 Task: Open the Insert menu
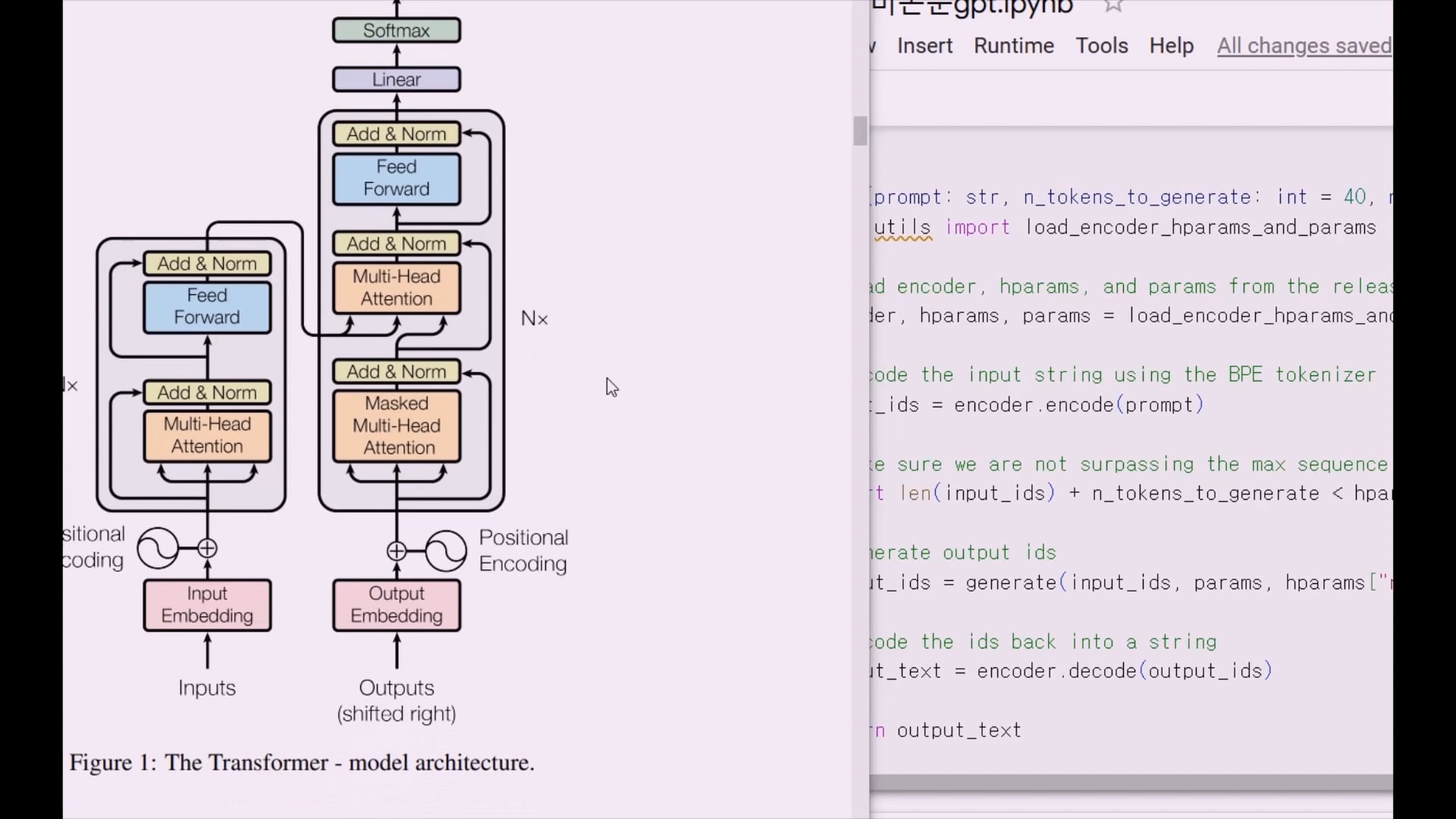(924, 45)
